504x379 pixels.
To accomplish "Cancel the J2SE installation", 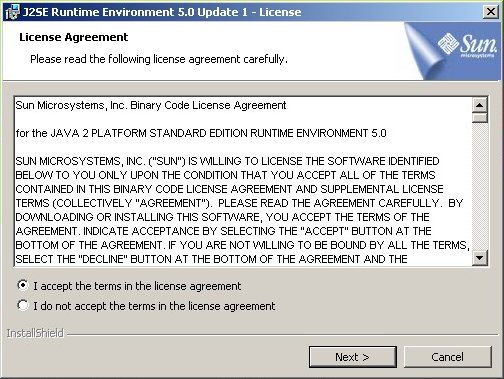I will [x=447, y=357].
